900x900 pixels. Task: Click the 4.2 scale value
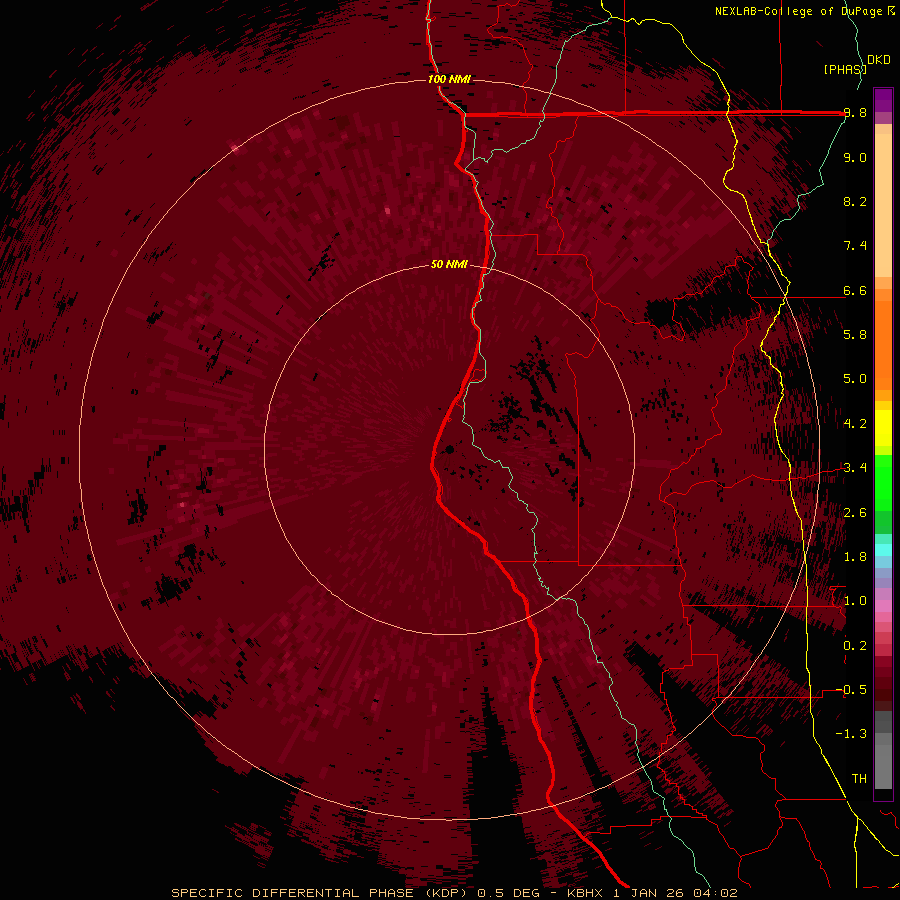(x=855, y=424)
